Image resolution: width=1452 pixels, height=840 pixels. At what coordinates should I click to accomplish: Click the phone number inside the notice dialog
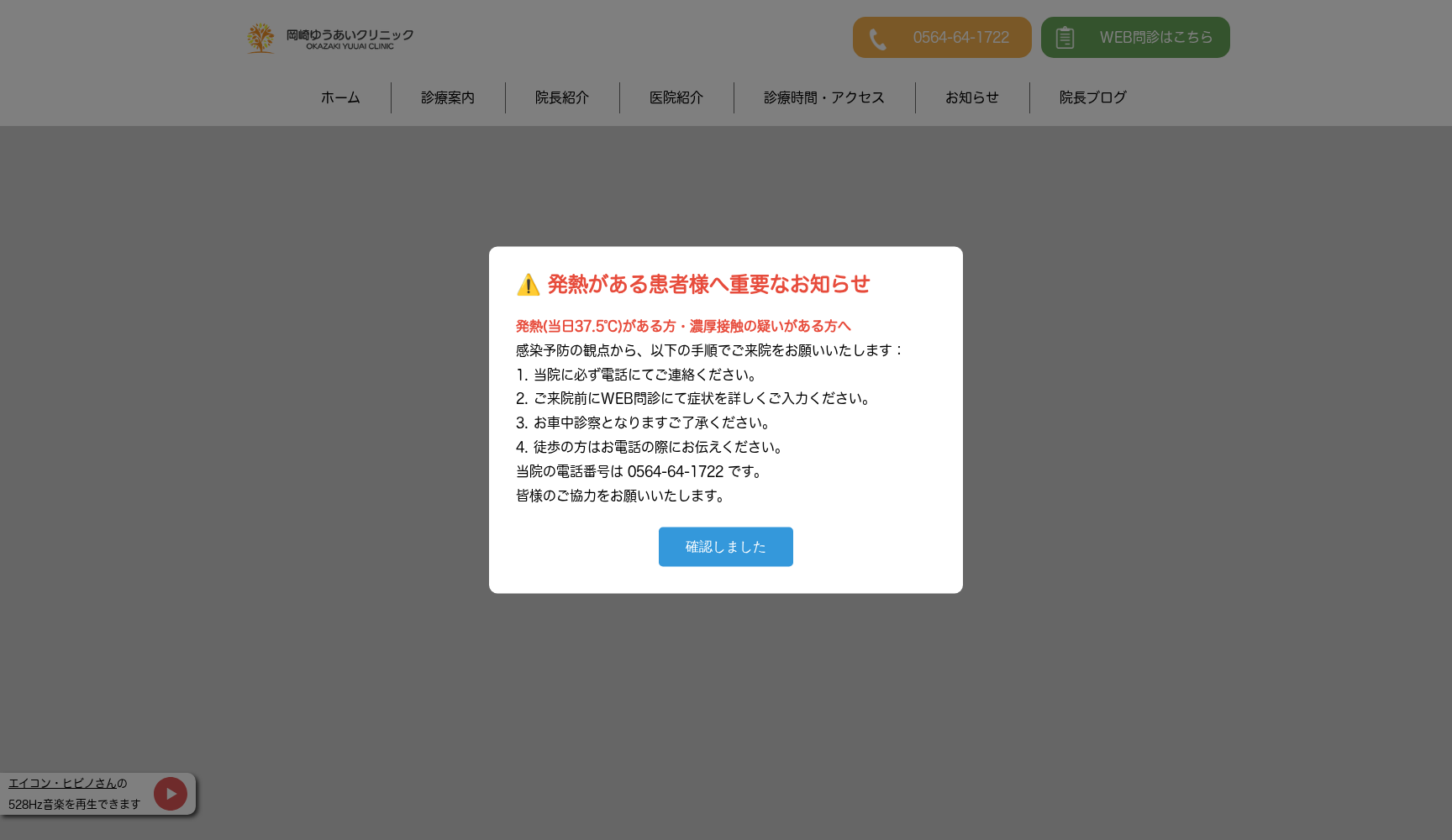(675, 471)
